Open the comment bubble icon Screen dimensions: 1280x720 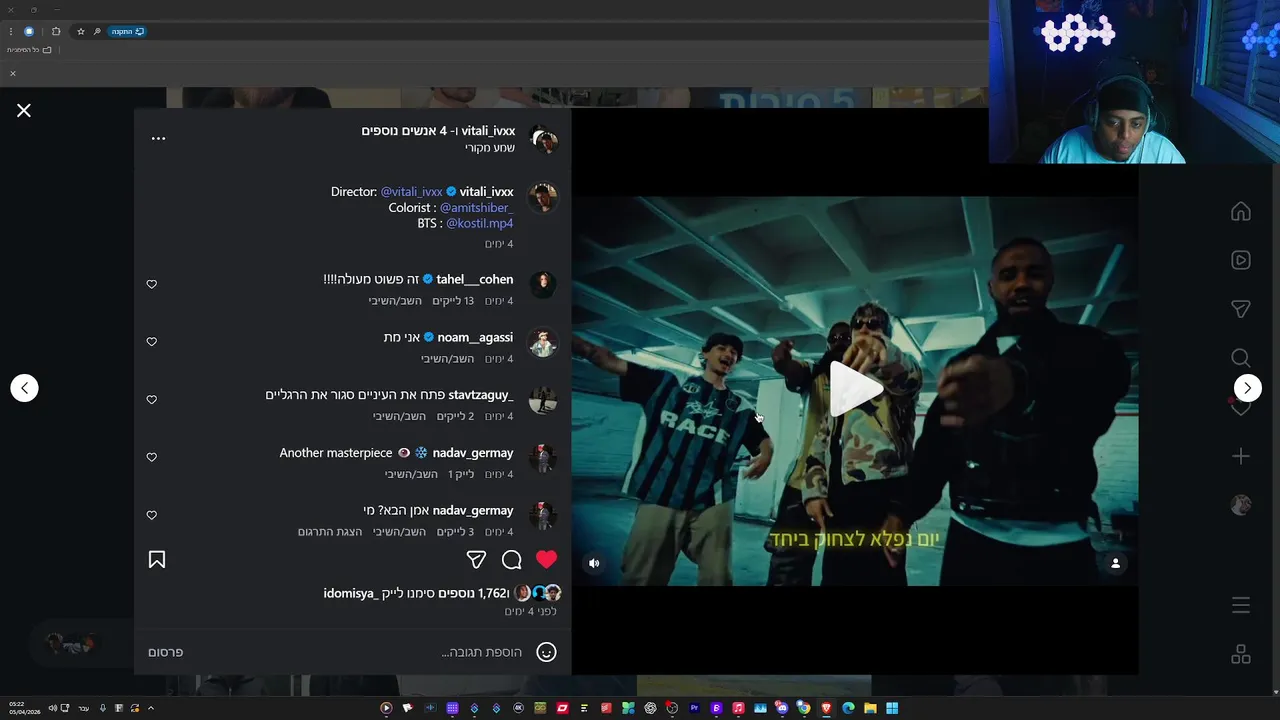(511, 560)
